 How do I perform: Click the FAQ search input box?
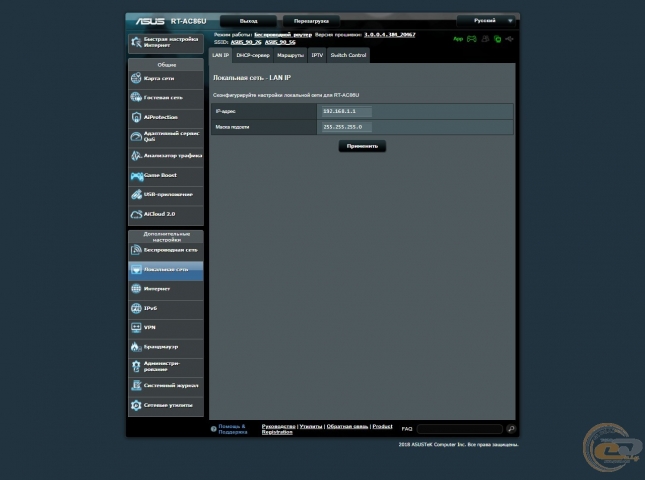point(460,429)
